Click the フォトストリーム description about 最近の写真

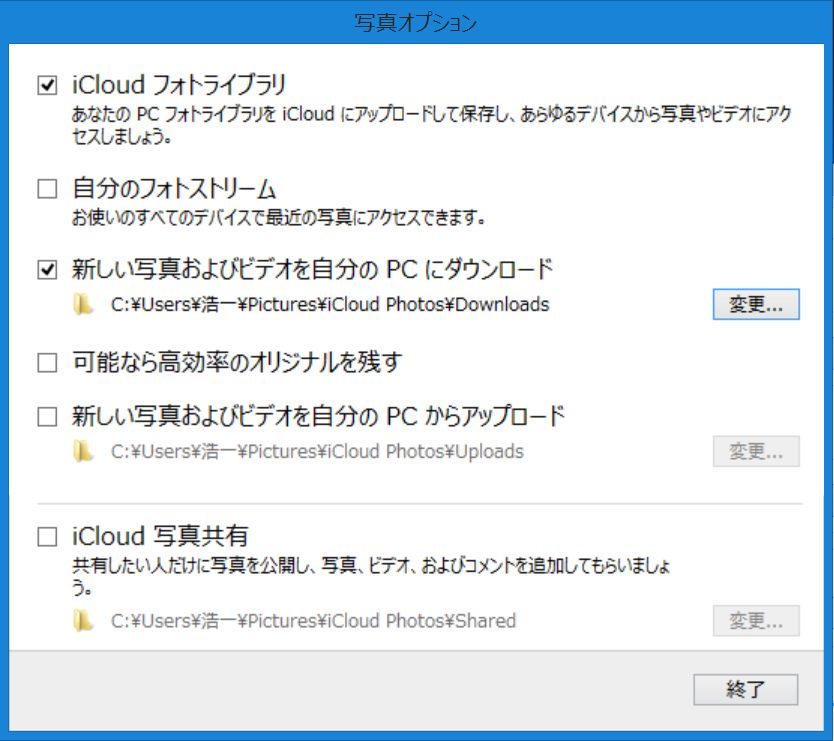pos(278,217)
